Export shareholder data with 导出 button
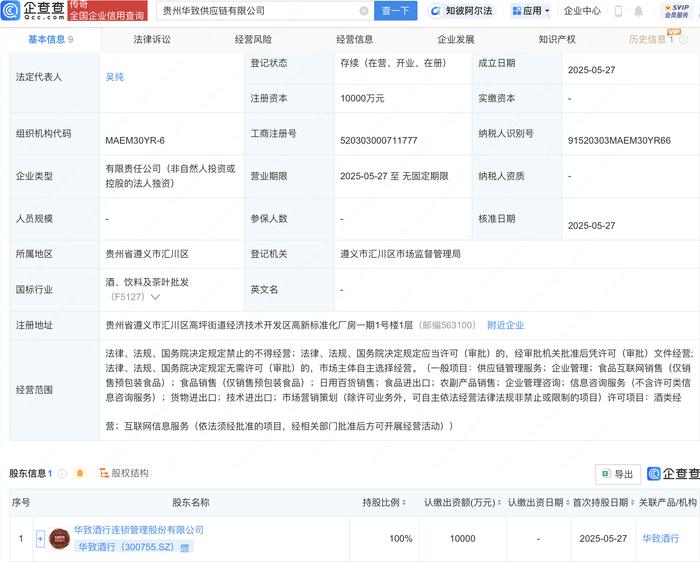Screen dimensions: 700x563 pos(618,474)
